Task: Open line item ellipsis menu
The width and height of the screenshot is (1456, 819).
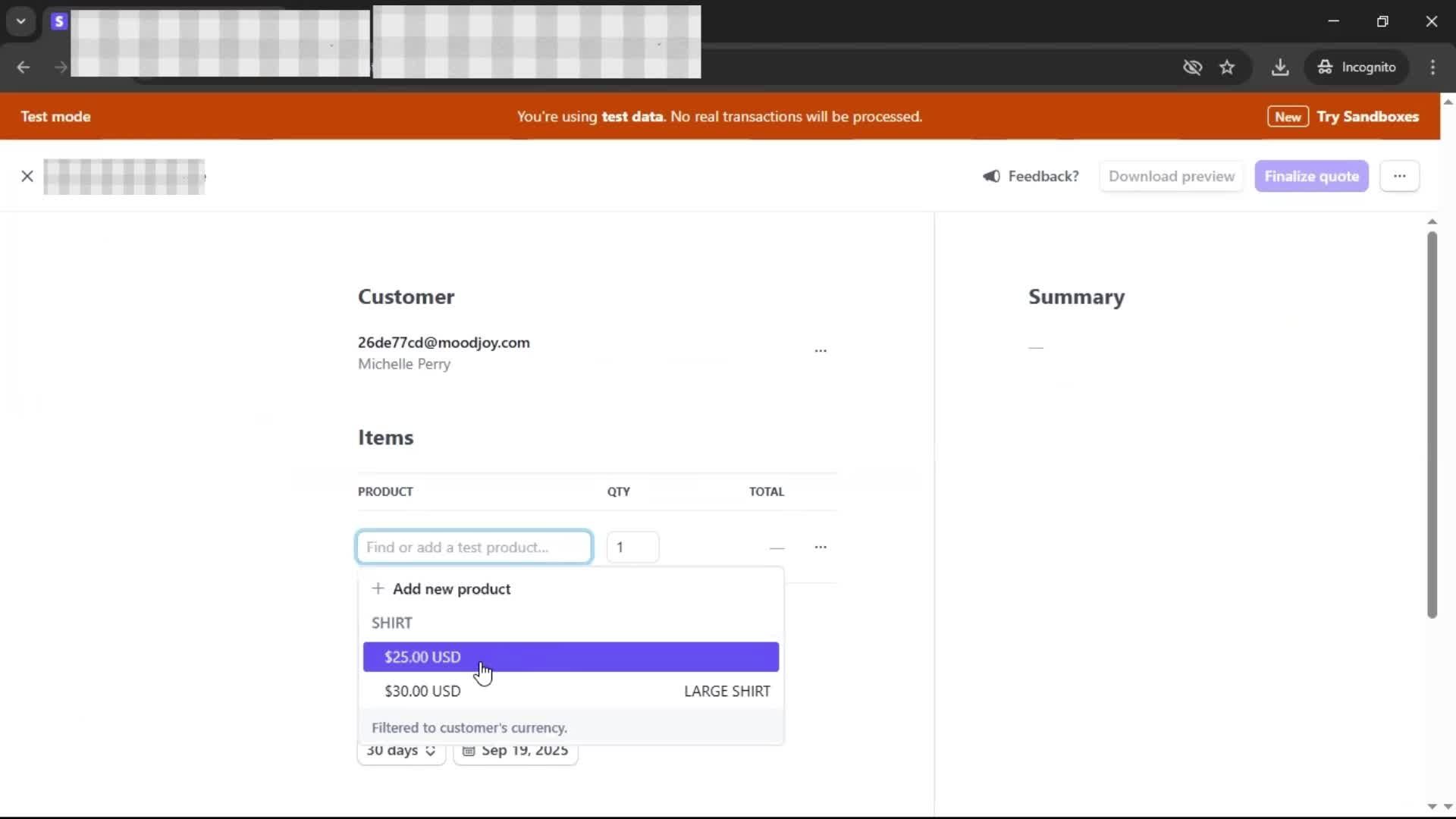Action: pos(821,547)
